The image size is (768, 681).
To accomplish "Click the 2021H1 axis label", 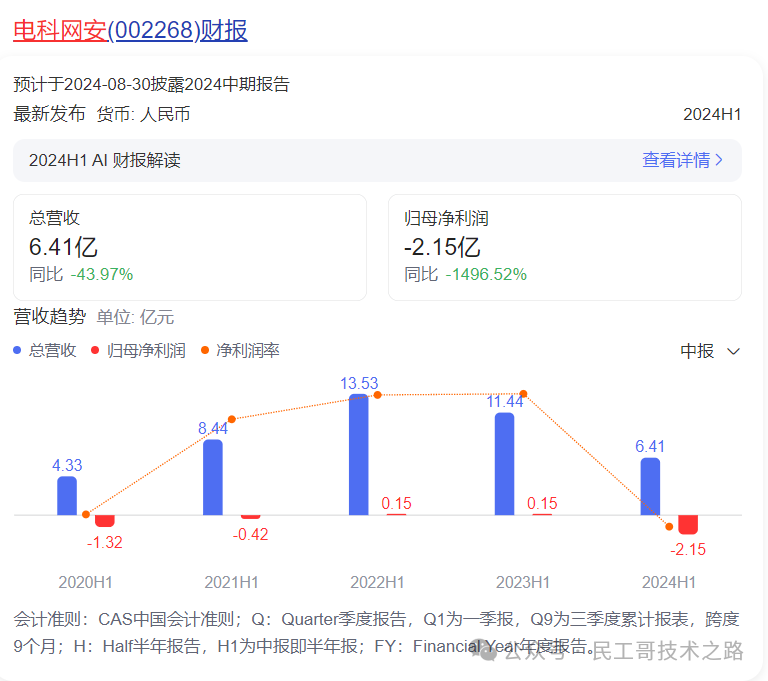I will pos(231,582).
